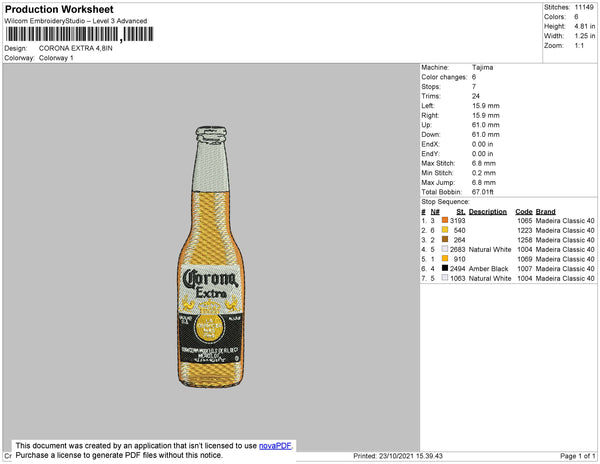Click the Code column header
The width and height of the screenshot is (600, 464).
coord(524,212)
